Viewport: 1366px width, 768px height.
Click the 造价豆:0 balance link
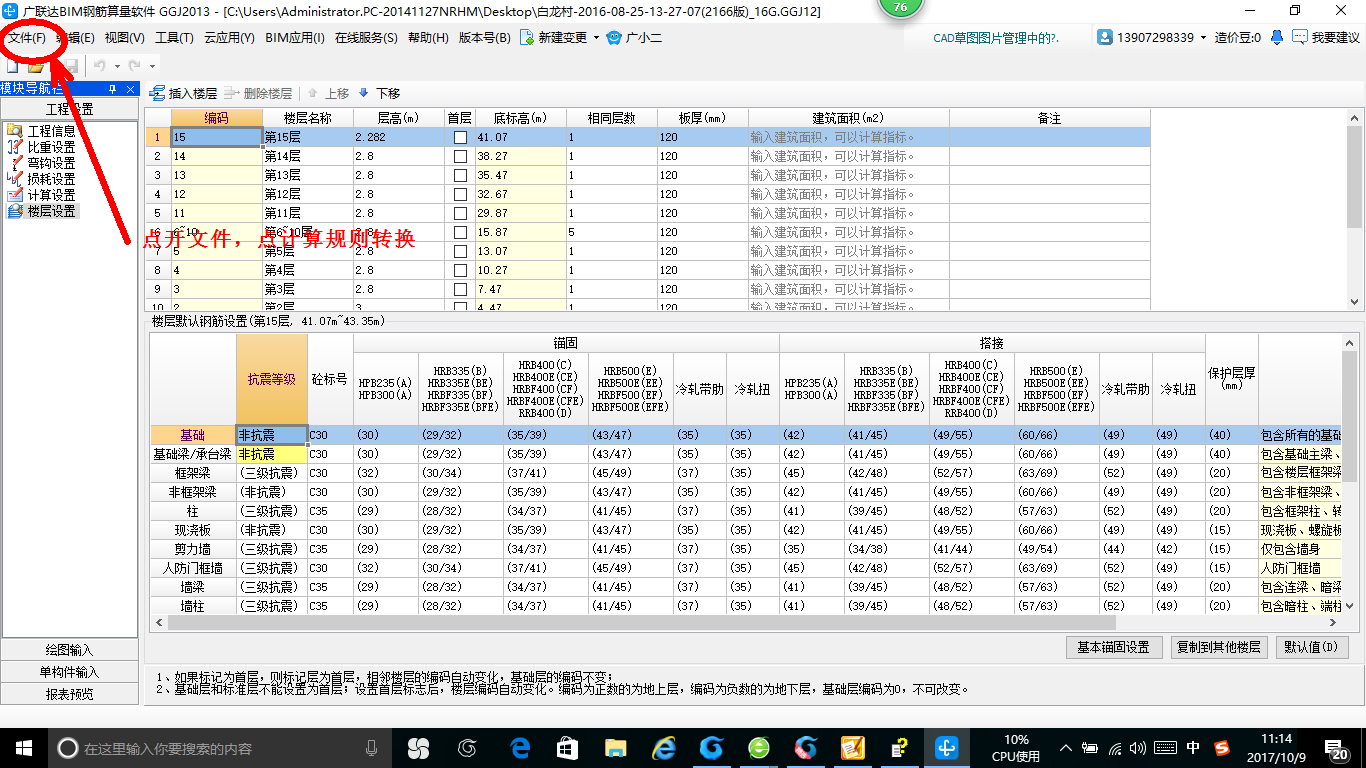tap(1238, 38)
